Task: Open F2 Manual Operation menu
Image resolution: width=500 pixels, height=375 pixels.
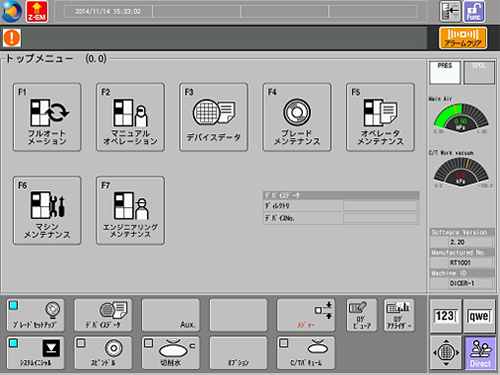Action: [130, 117]
